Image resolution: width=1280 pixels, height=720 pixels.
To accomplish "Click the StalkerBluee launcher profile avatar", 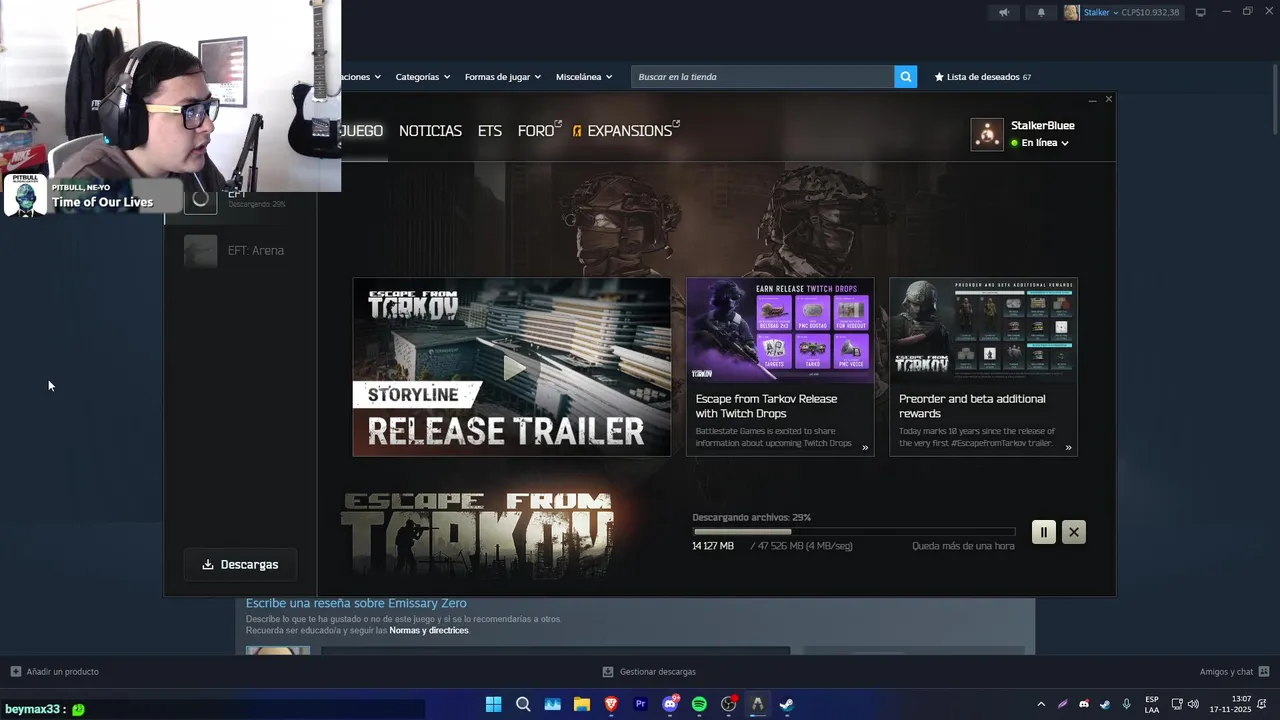I will tap(987, 134).
